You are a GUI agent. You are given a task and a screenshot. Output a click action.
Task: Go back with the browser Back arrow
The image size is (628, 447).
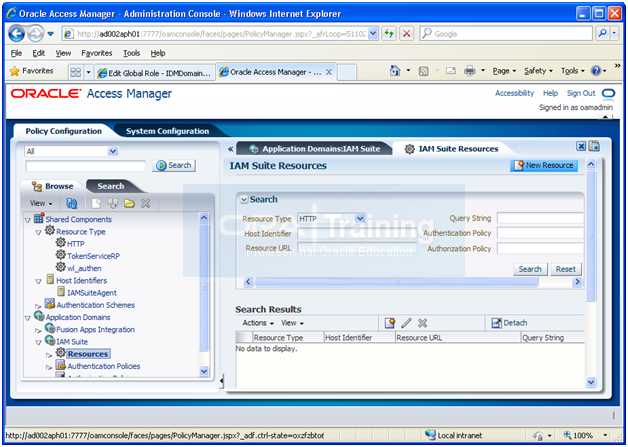click(x=17, y=34)
